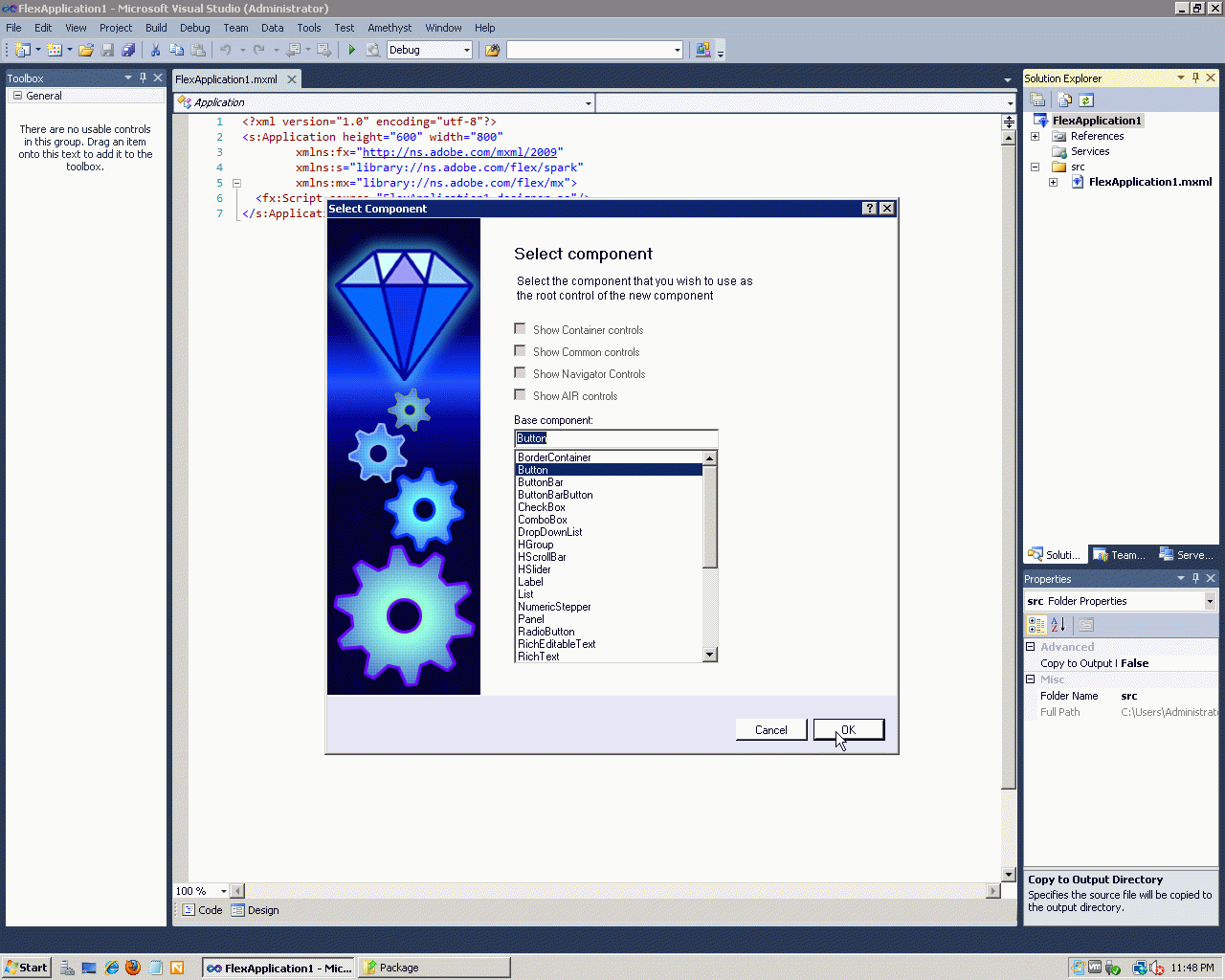Enable Show Navigator Controls checkbox
The image size is (1225, 980).
(520, 373)
